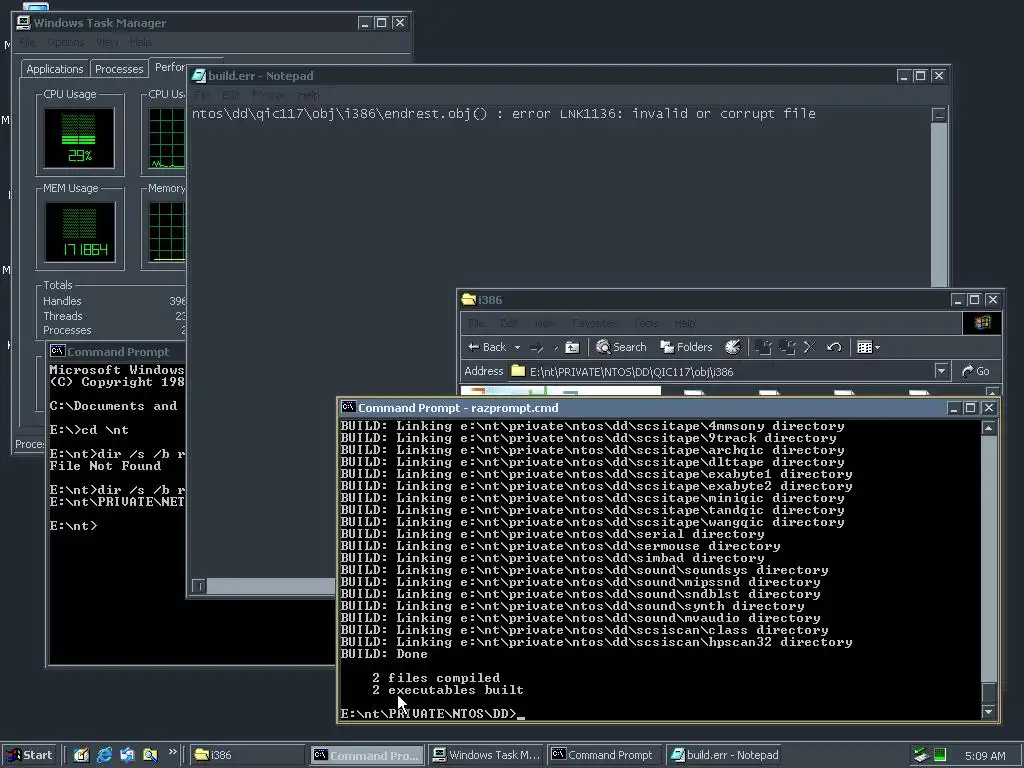Screen dimensions: 1024x768
Task: Click Move To icon in Explorer toolbar
Action: [763, 347]
